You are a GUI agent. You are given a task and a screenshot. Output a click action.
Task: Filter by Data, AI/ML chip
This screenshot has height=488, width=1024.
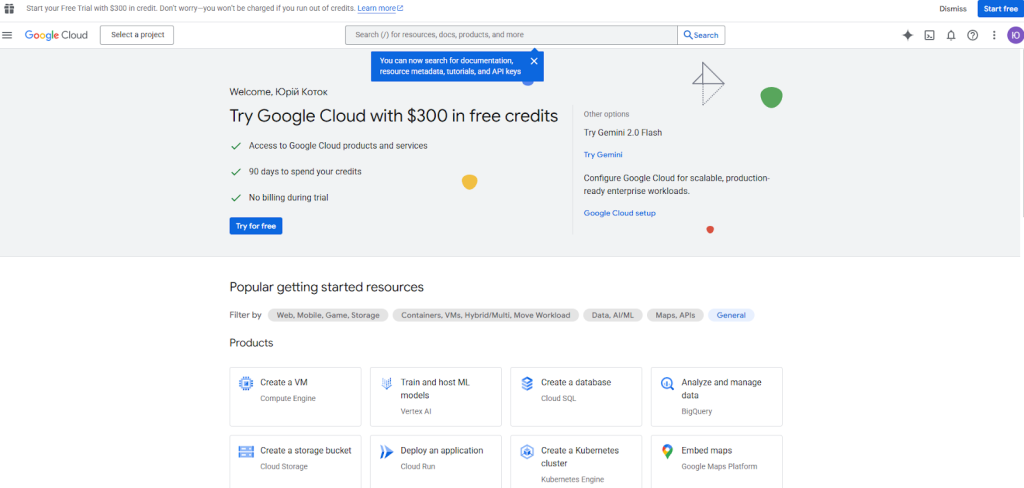click(612, 315)
